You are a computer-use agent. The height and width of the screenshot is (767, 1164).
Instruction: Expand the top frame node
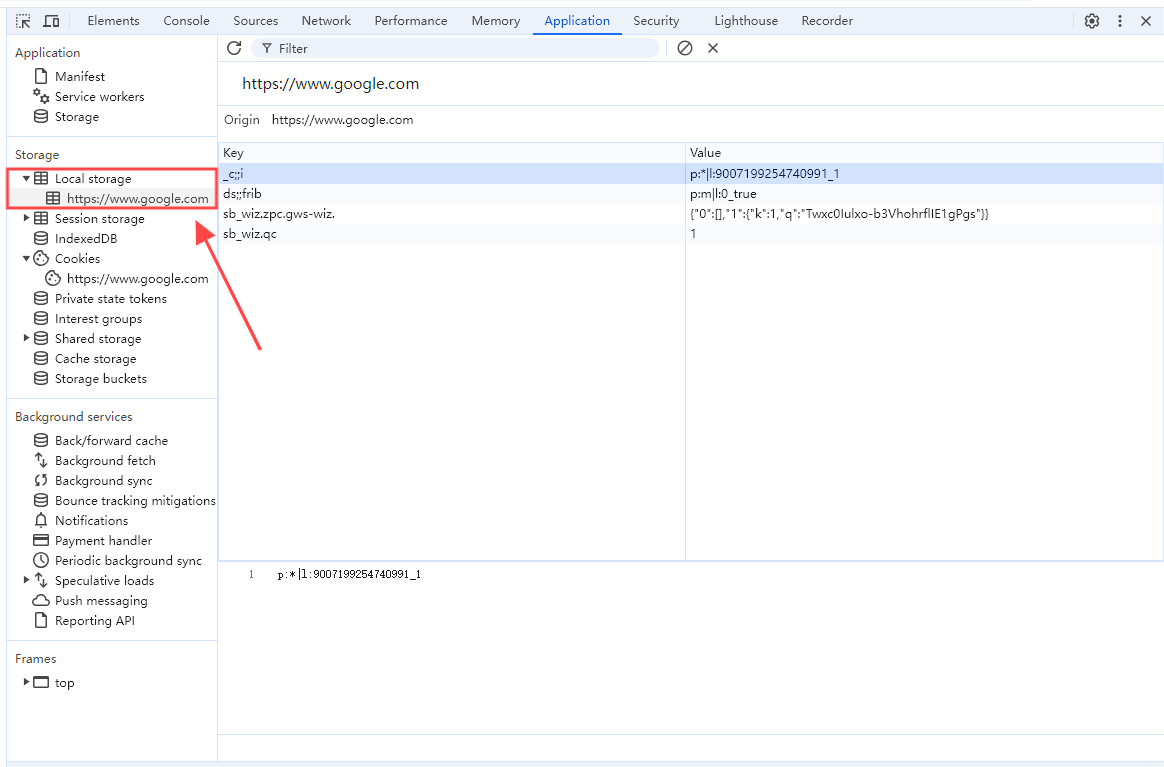tap(26, 682)
